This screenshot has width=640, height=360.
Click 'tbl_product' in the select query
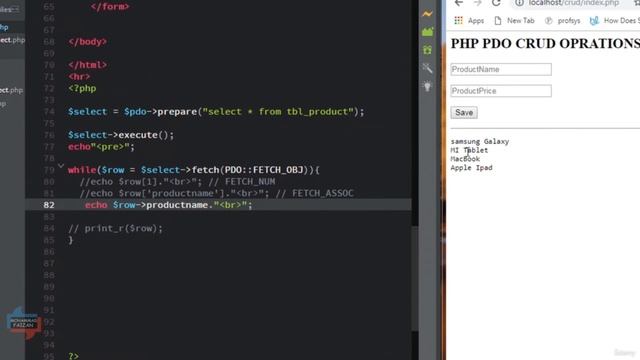(317, 111)
